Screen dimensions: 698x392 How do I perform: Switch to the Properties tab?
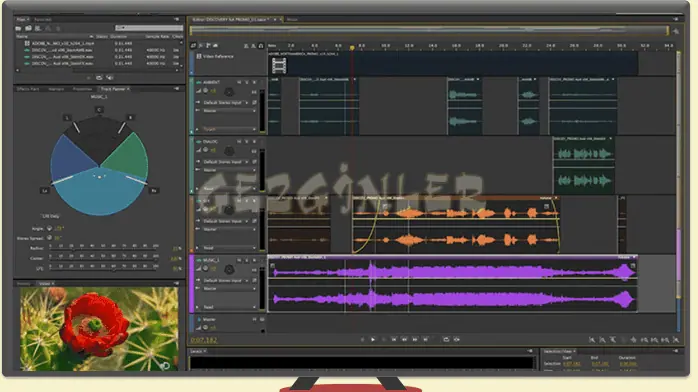(x=82, y=89)
